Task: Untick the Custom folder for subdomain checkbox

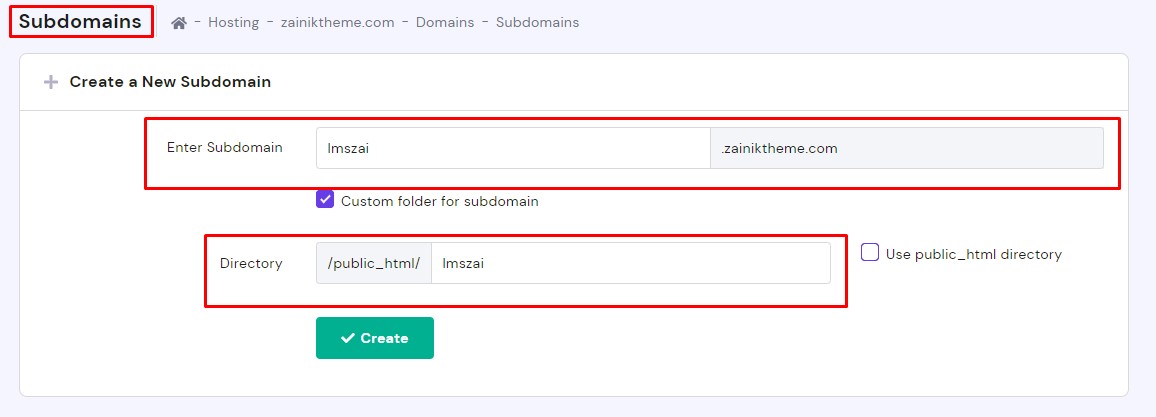Action: point(325,200)
